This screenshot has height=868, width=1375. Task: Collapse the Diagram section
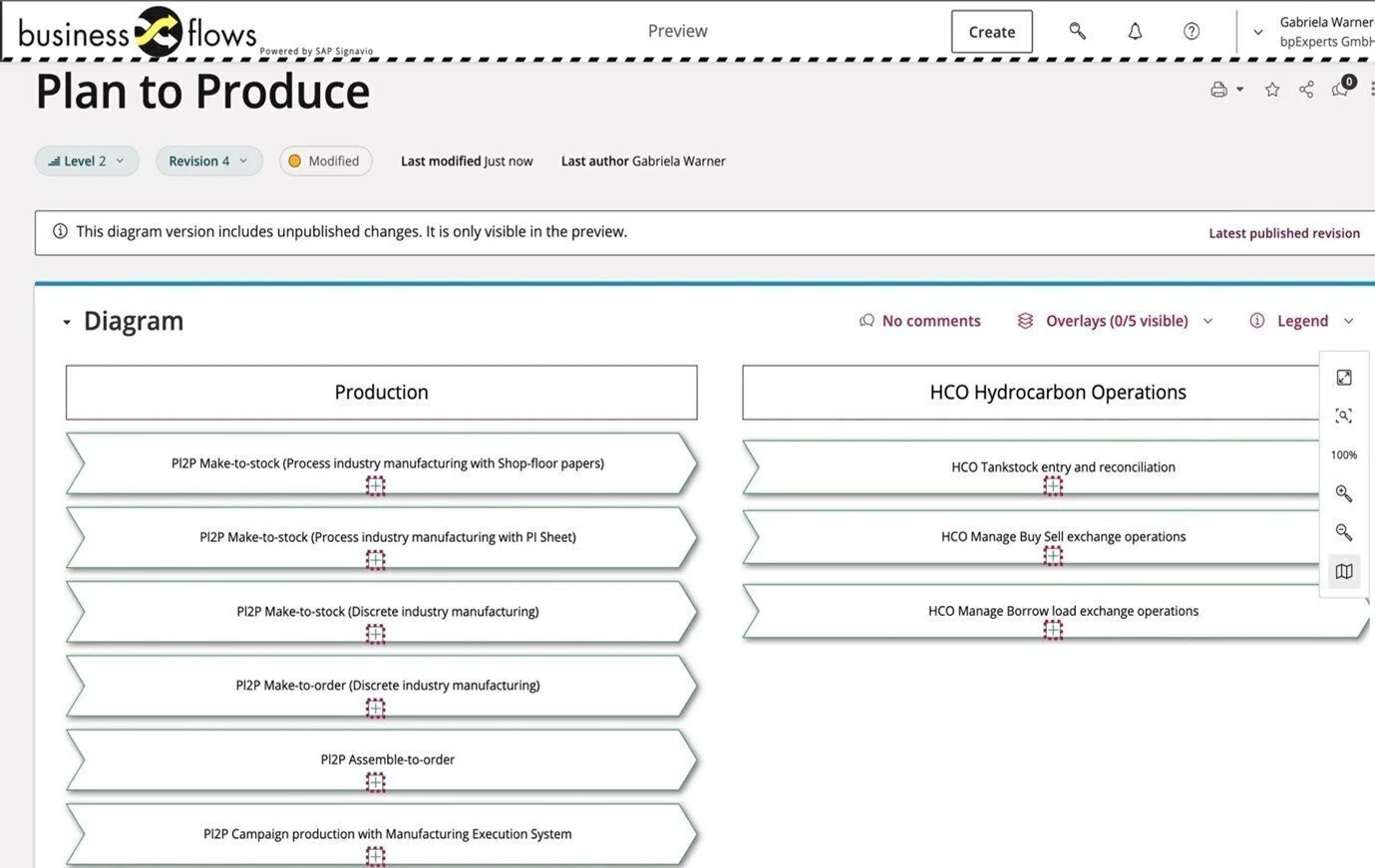tap(67, 321)
